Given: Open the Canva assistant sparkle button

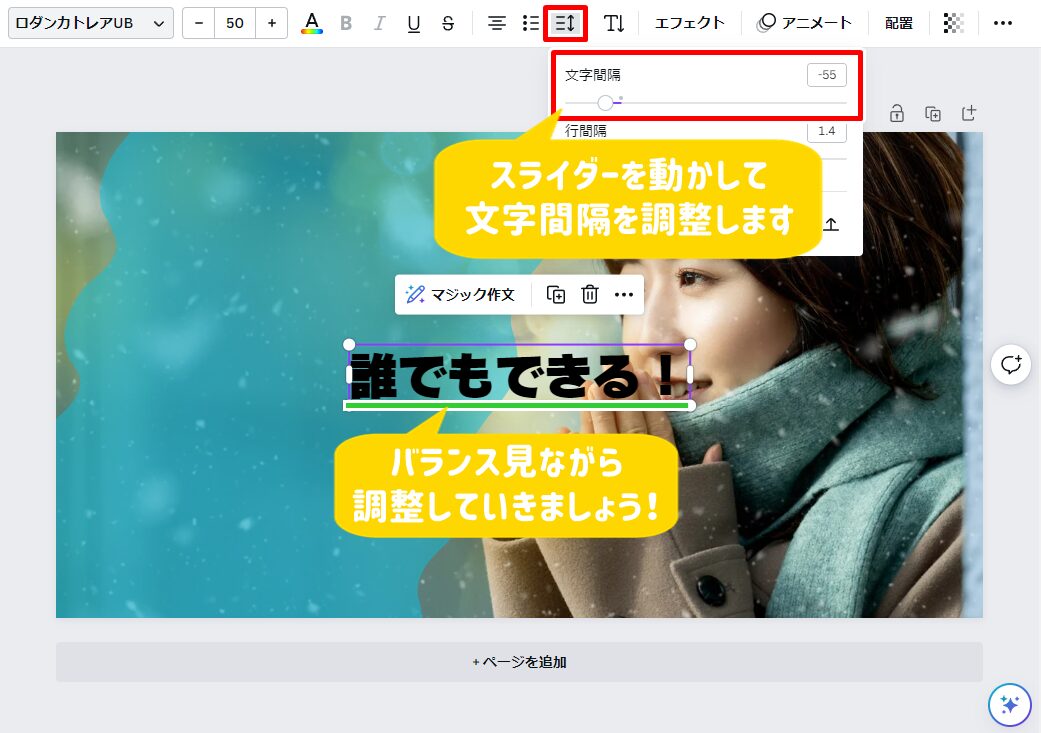Looking at the screenshot, I should [x=1009, y=704].
